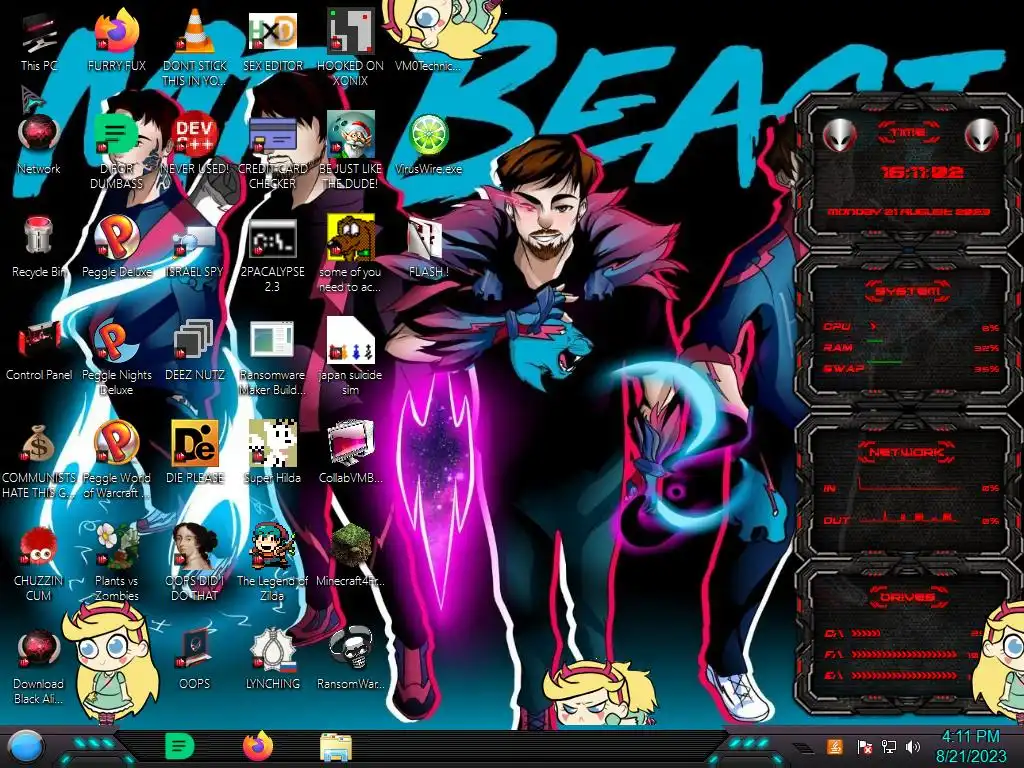
Task: Click the Start orb button
Action: [27, 748]
